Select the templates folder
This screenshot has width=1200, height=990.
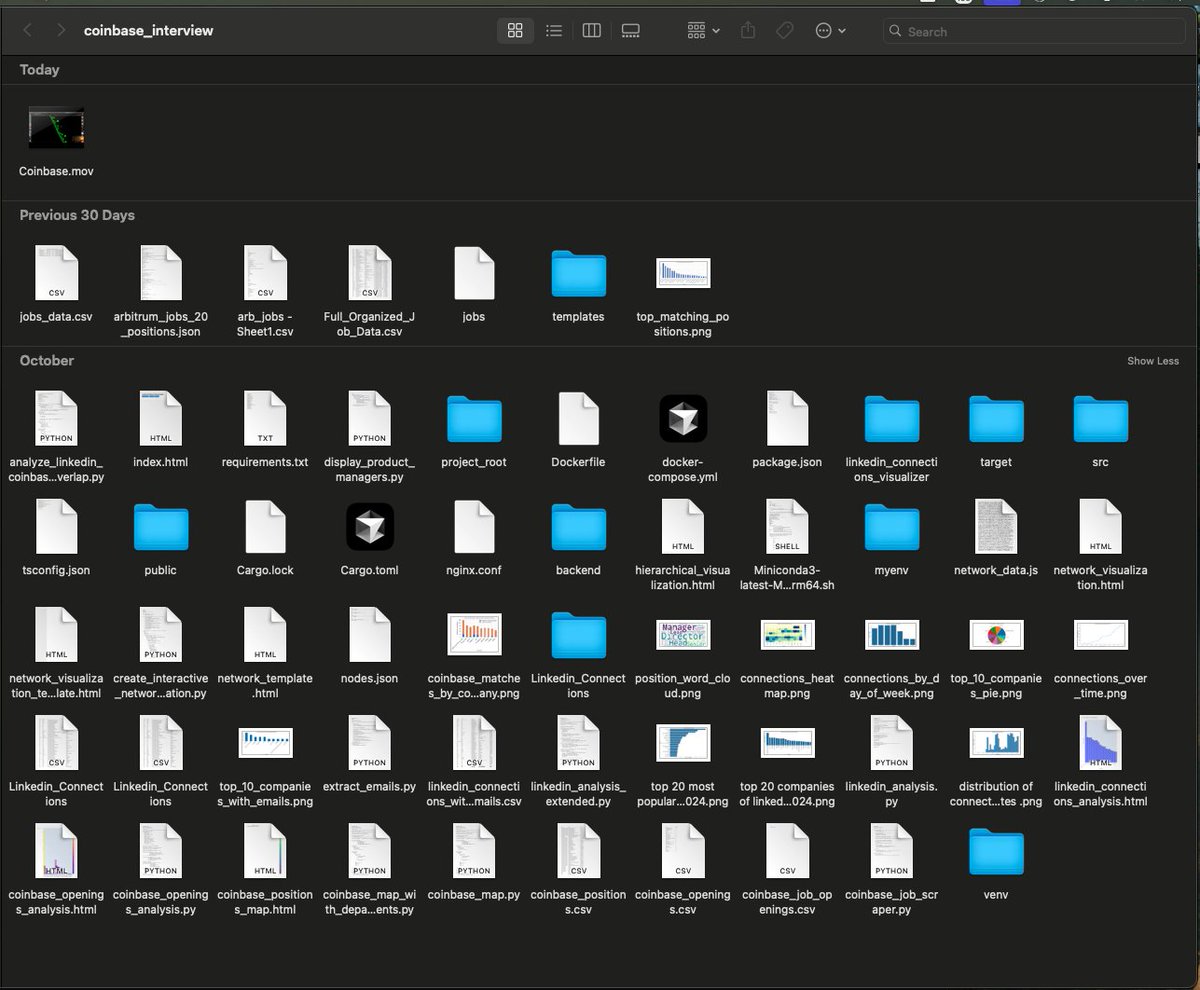[x=578, y=273]
